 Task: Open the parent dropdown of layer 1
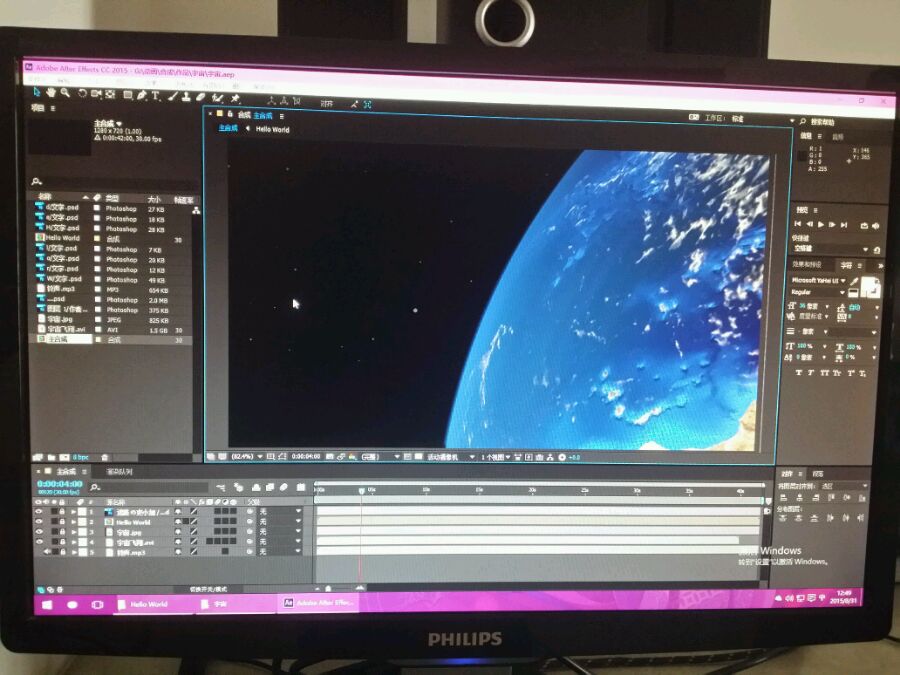(280, 511)
